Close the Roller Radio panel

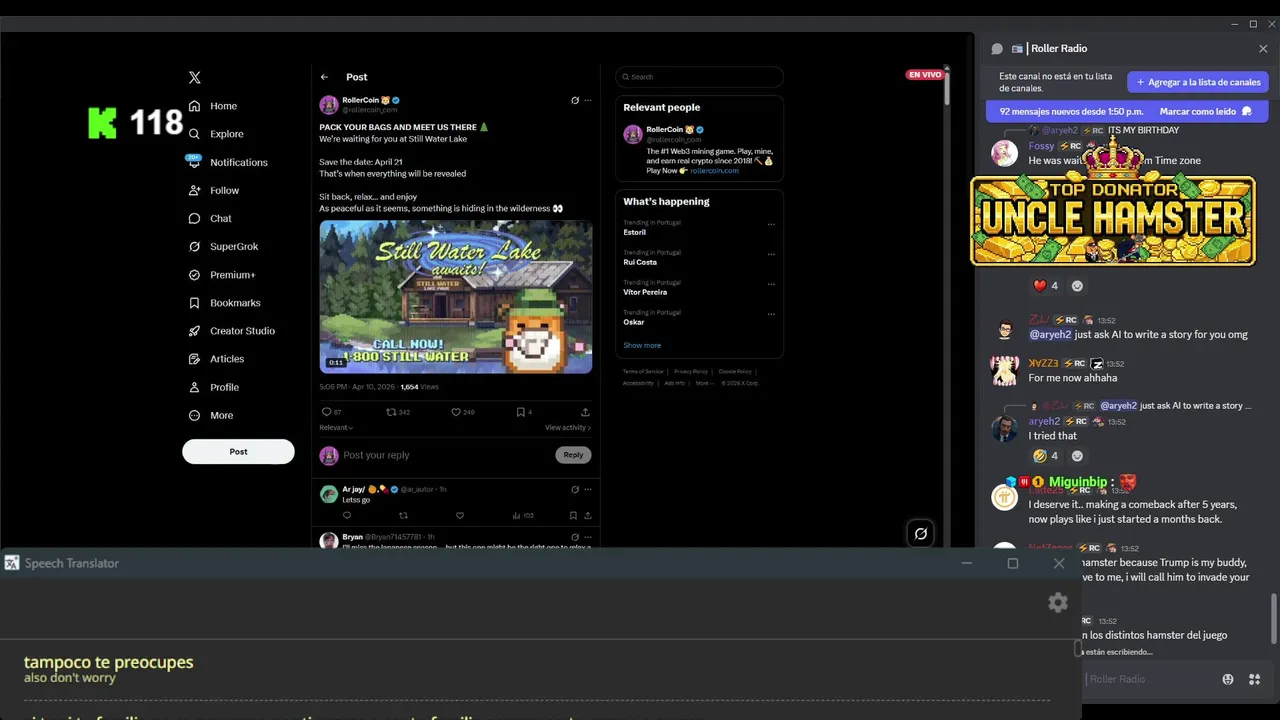tap(1263, 49)
